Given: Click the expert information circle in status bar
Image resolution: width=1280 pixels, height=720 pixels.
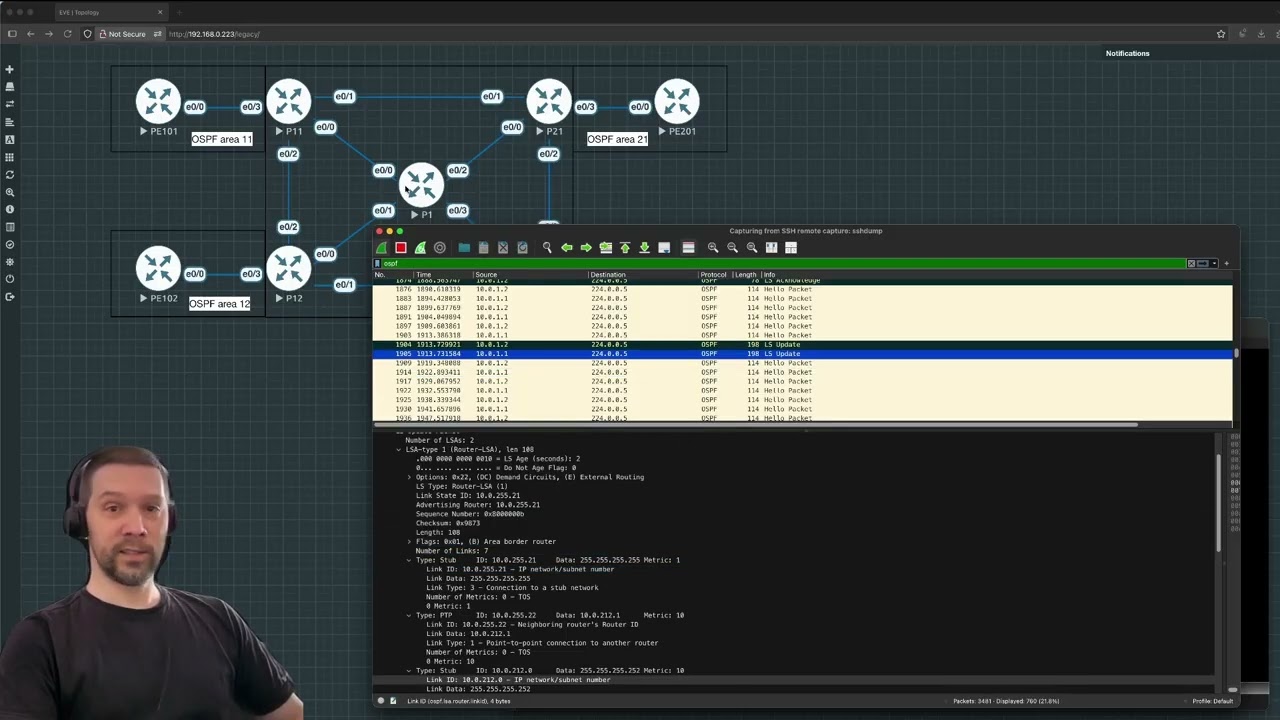Looking at the screenshot, I should pos(381,701).
